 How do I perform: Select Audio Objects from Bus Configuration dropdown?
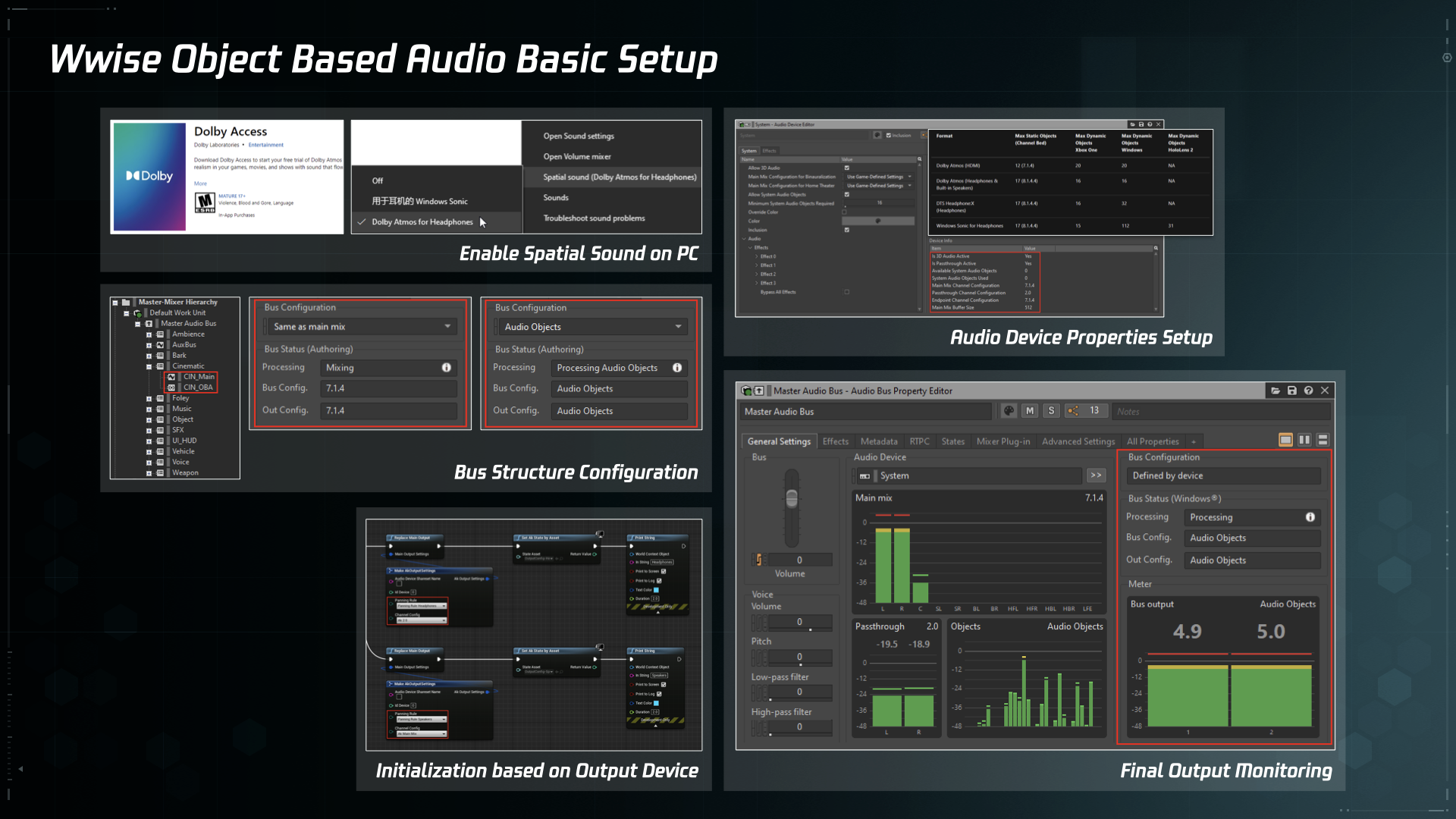click(590, 326)
